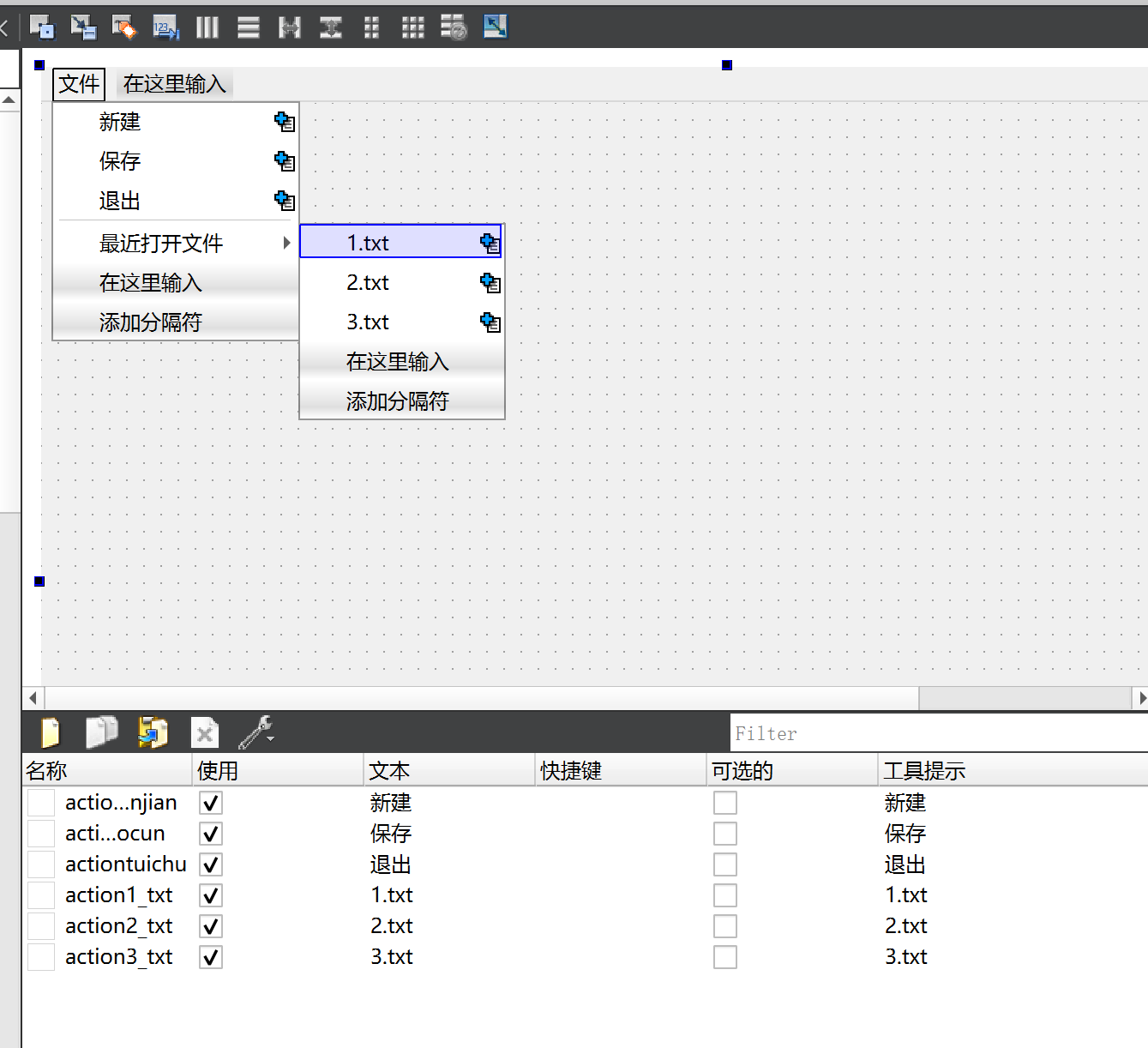Sort by the 工具提示 column header
Screen dimensions: 1148x1048
(1013, 770)
